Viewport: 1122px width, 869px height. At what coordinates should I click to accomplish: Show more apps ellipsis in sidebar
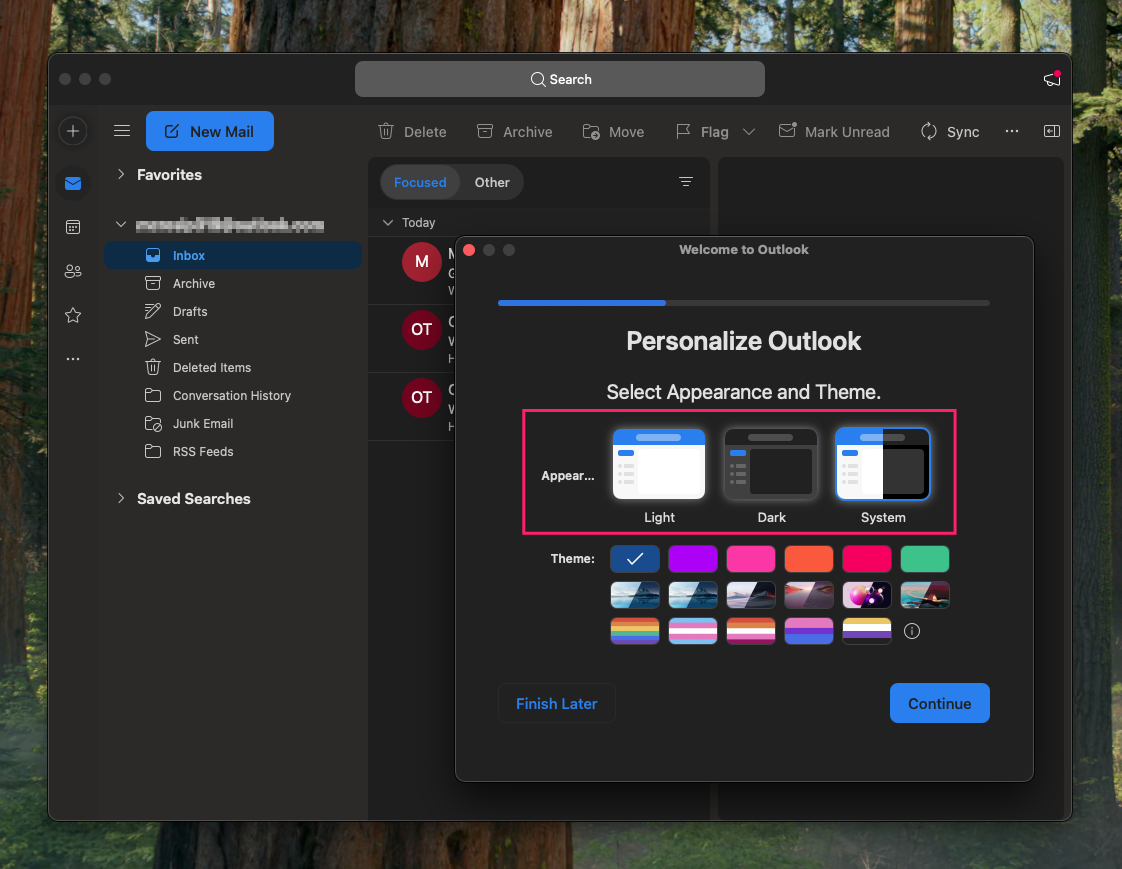(x=73, y=359)
